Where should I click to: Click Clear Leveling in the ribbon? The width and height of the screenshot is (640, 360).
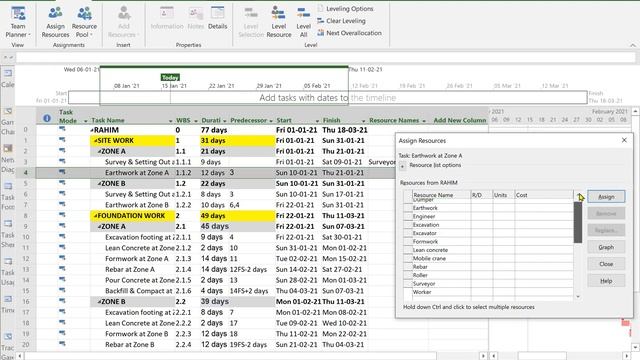341,21
